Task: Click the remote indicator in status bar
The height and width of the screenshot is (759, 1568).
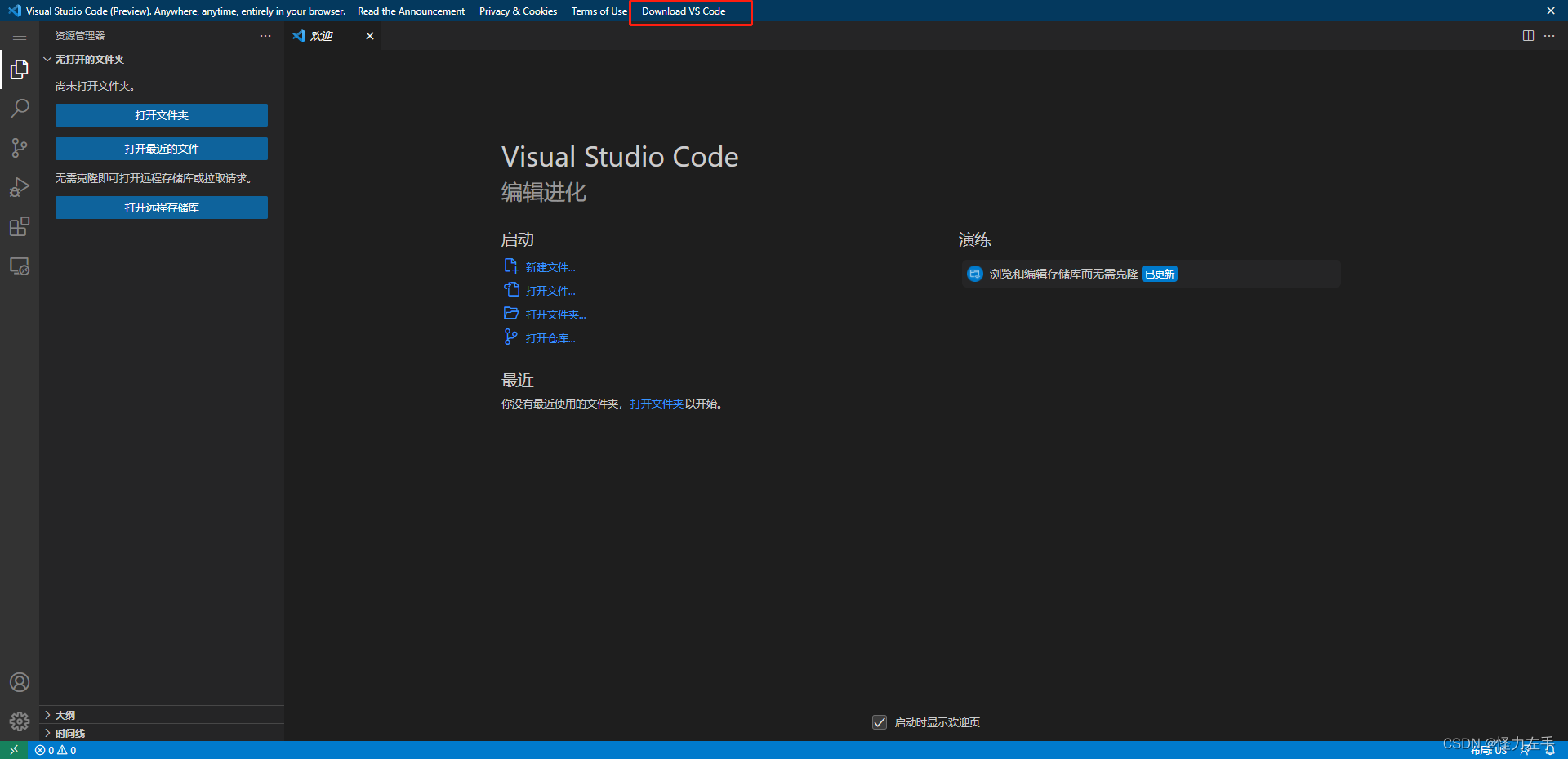Action: [14, 750]
